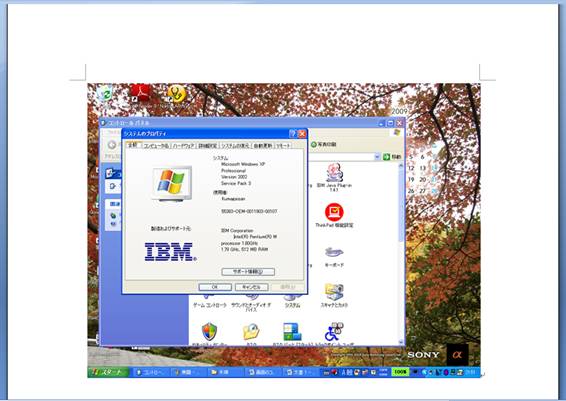
Task: Click the green battery 100% tray indicator
Action: (400, 371)
